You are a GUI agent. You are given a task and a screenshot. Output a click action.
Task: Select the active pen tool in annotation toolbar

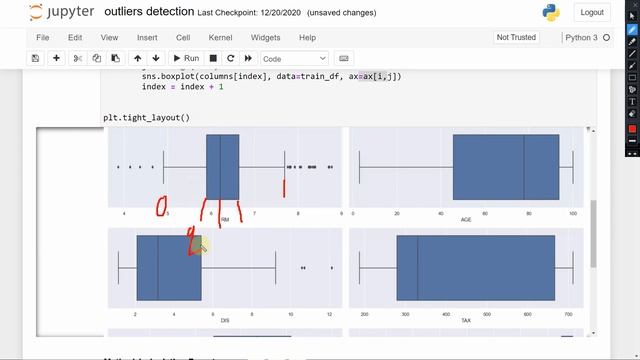coord(632,29)
